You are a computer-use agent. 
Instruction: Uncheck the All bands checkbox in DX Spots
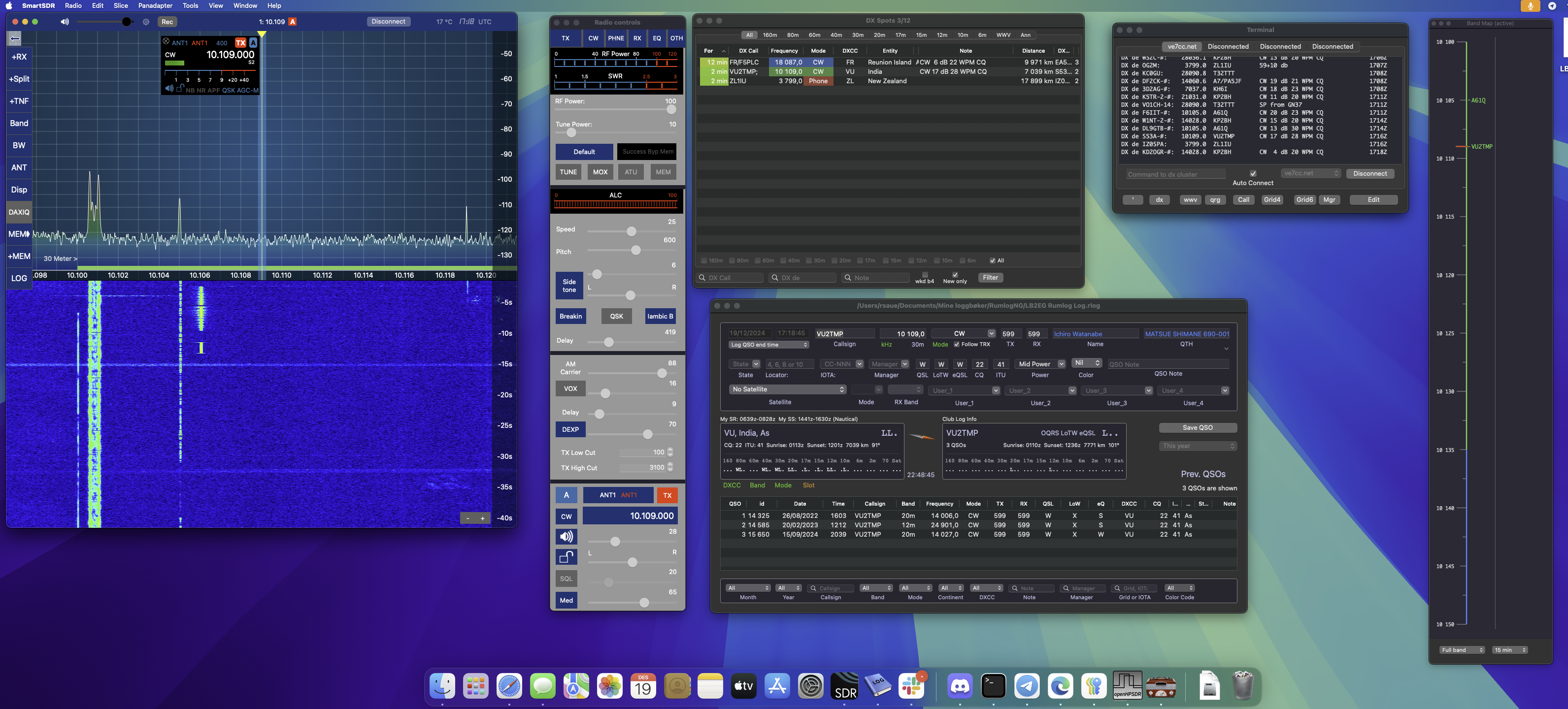pos(993,260)
